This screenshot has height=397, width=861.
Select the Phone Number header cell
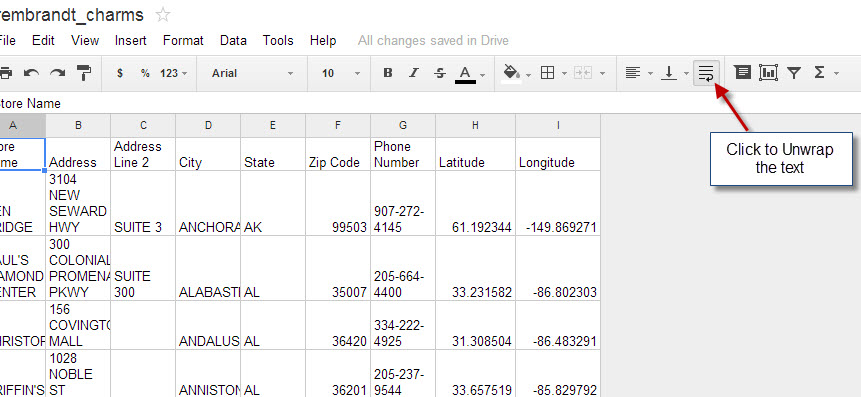tap(403, 154)
